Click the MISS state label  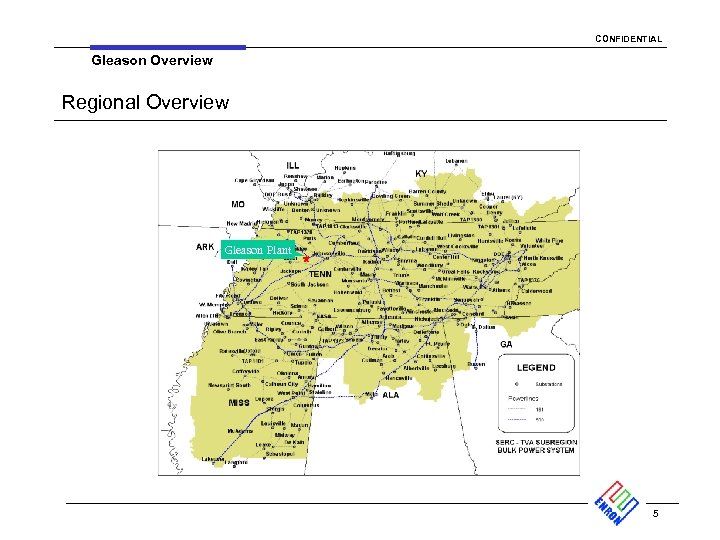[239, 403]
